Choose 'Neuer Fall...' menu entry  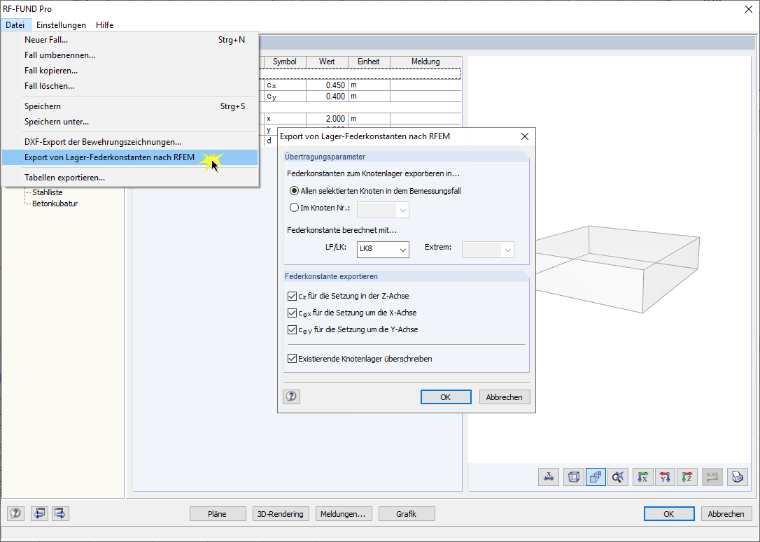[x=130, y=40]
